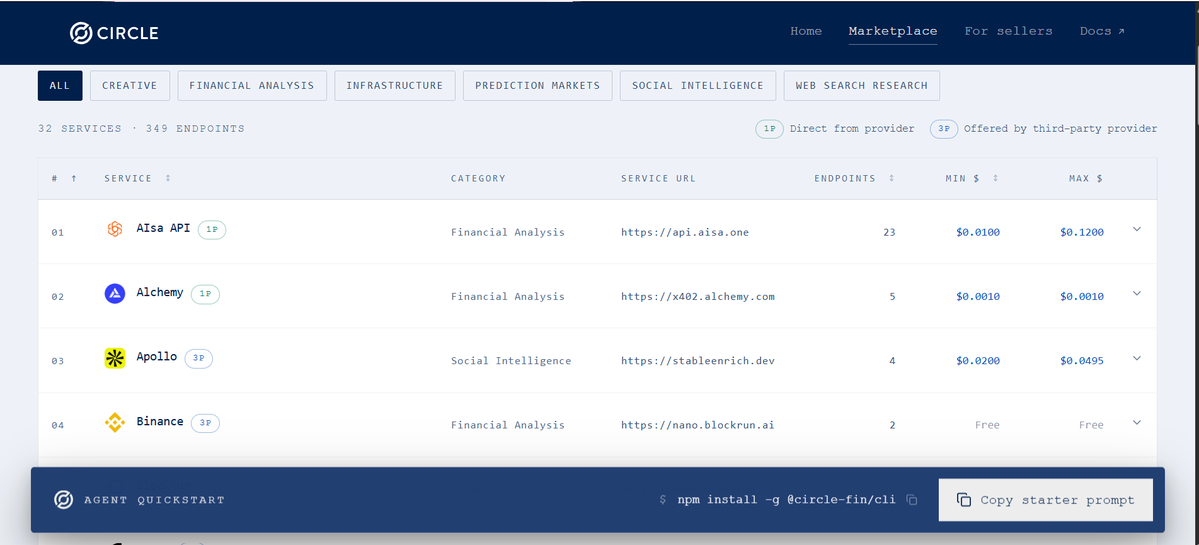Expand the AIsa API row details
The height and width of the screenshot is (545, 1199).
[x=1136, y=229]
